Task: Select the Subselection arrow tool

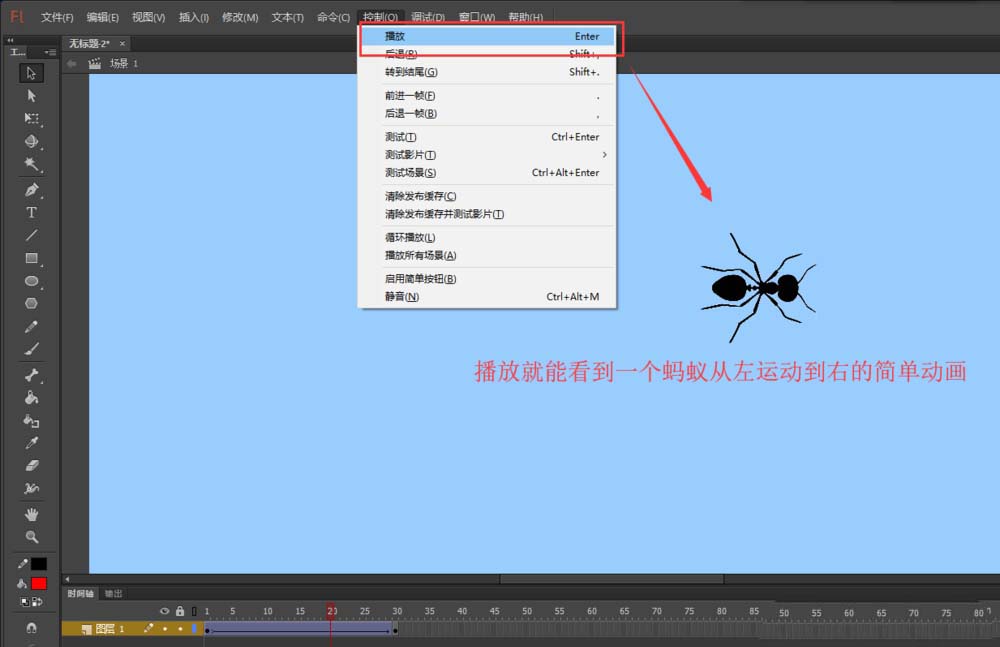Action: coord(31,96)
